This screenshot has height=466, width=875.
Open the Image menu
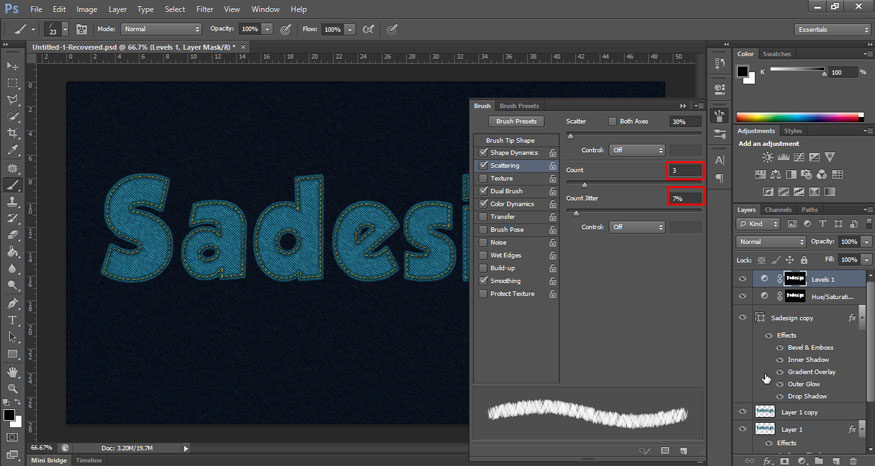point(86,9)
